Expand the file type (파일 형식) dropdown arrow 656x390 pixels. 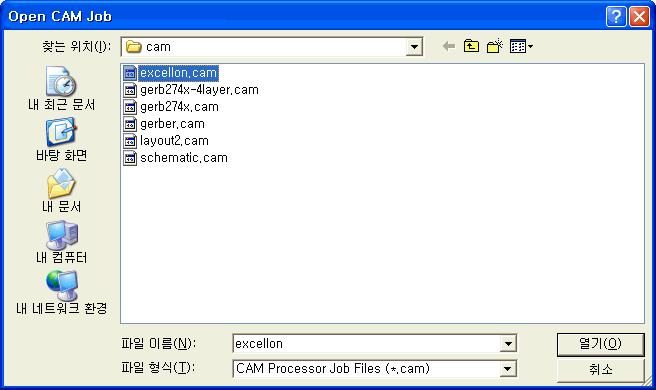click(x=507, y=369)
